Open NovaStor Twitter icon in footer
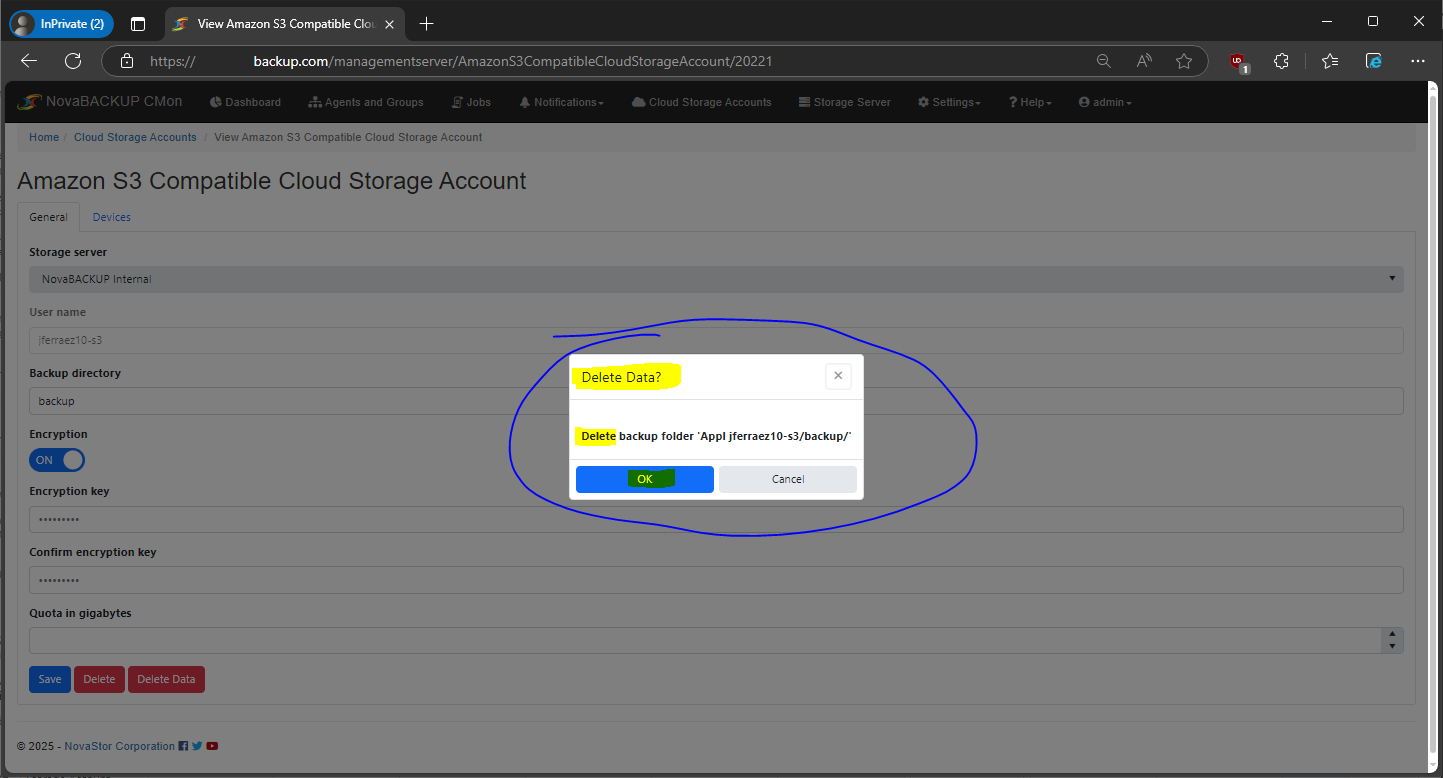 click(197, 746)
